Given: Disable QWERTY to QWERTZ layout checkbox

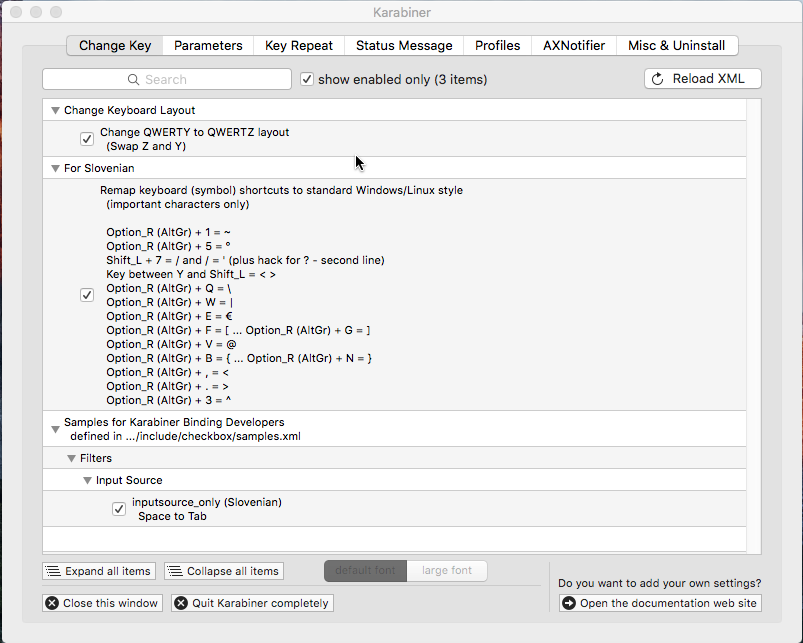Looking at the screenshot, I should click(87, 139).
